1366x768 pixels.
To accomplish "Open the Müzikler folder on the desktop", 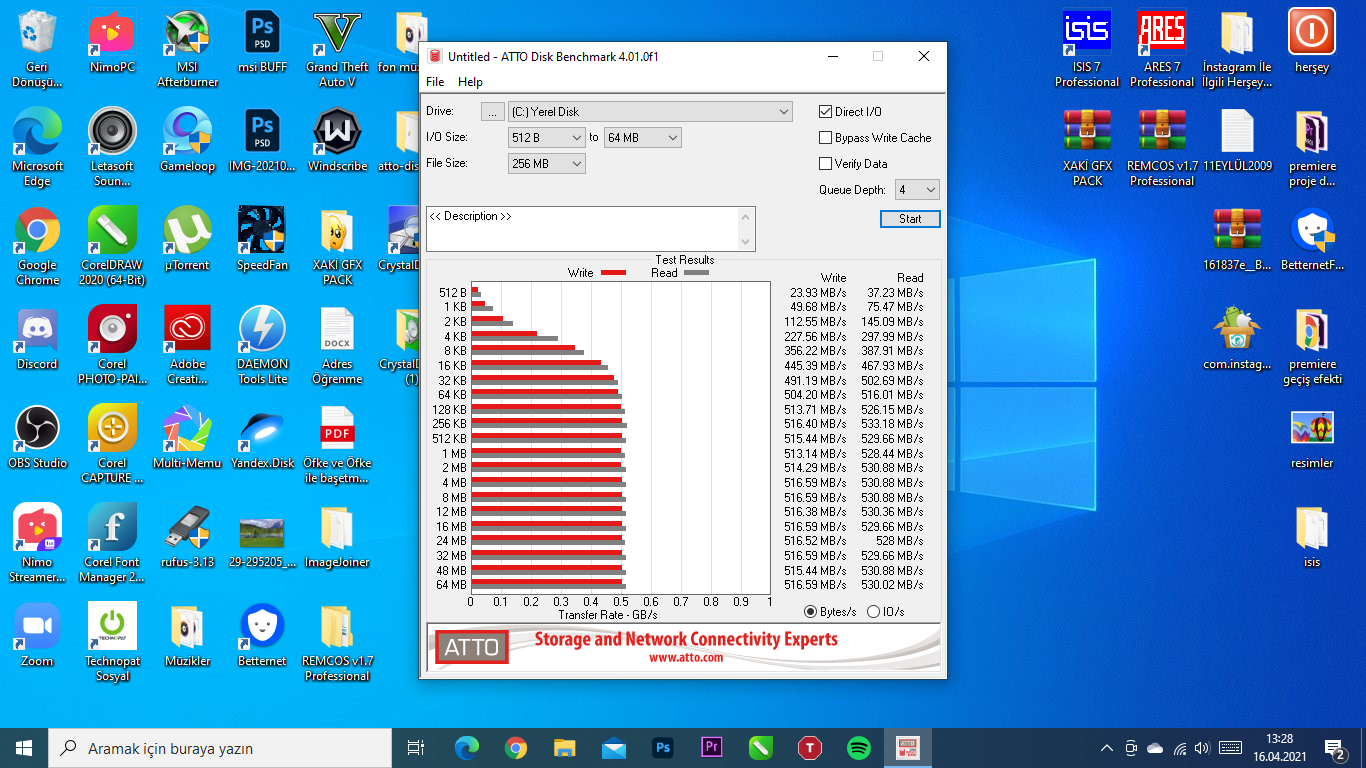I will (187, 636).
